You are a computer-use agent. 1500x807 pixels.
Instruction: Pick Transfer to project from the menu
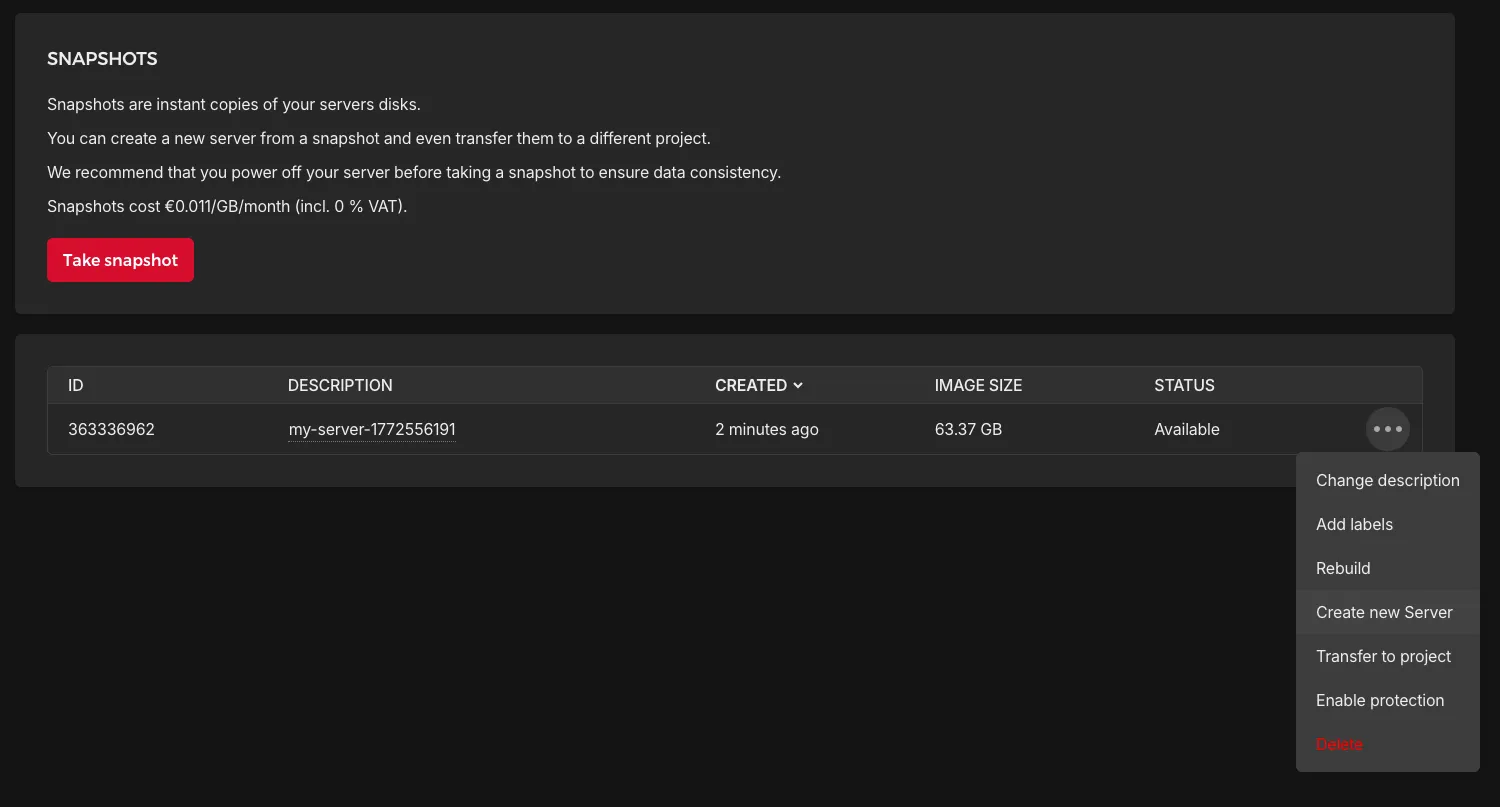[x=1387, y=656]
